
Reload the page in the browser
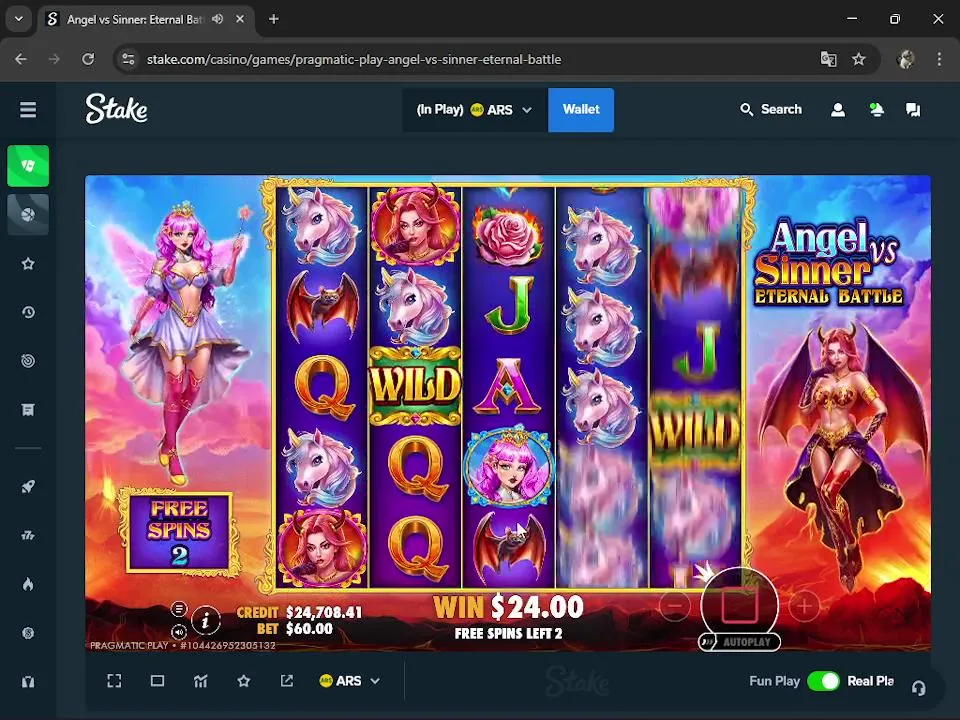coord(88,59)
